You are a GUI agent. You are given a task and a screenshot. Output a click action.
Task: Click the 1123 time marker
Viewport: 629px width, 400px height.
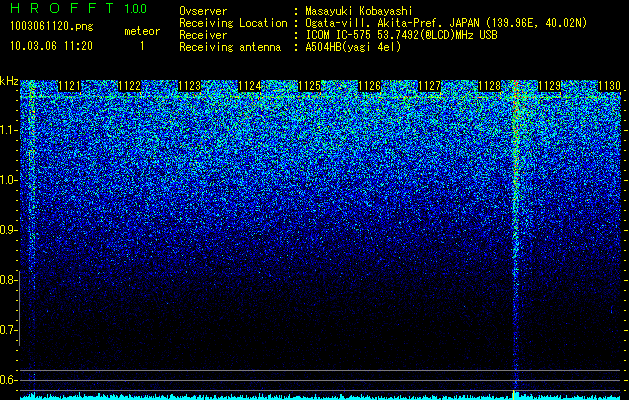[x=189, y=86]
